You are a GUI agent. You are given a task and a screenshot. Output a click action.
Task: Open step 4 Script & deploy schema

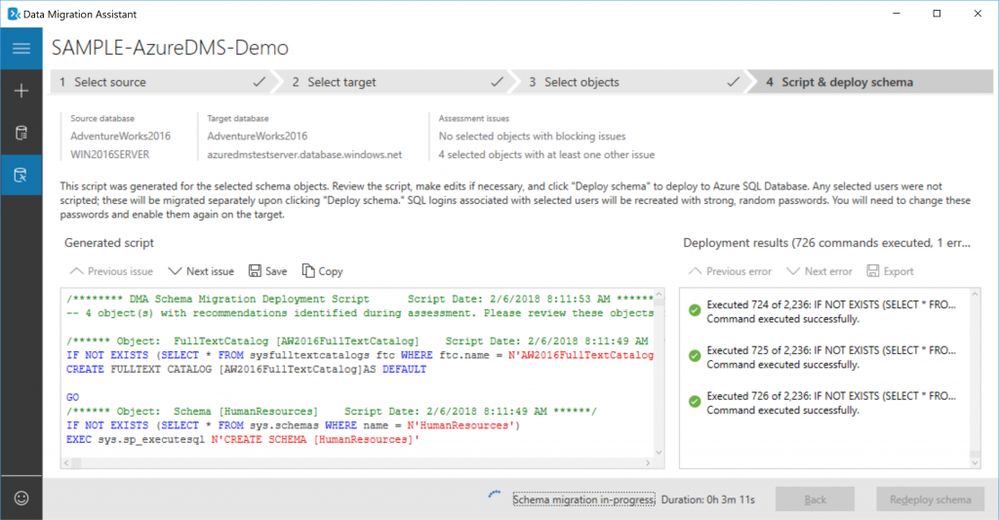[x=872, y=82]
